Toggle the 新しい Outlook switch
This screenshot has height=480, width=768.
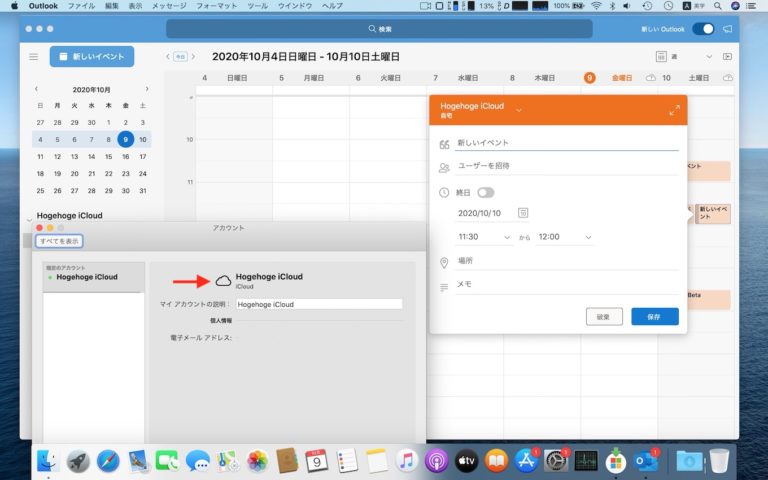(703, 29)
